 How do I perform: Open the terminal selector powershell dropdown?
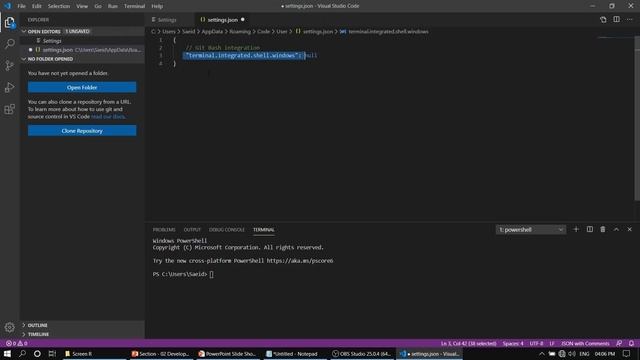(x=531, y=229)
